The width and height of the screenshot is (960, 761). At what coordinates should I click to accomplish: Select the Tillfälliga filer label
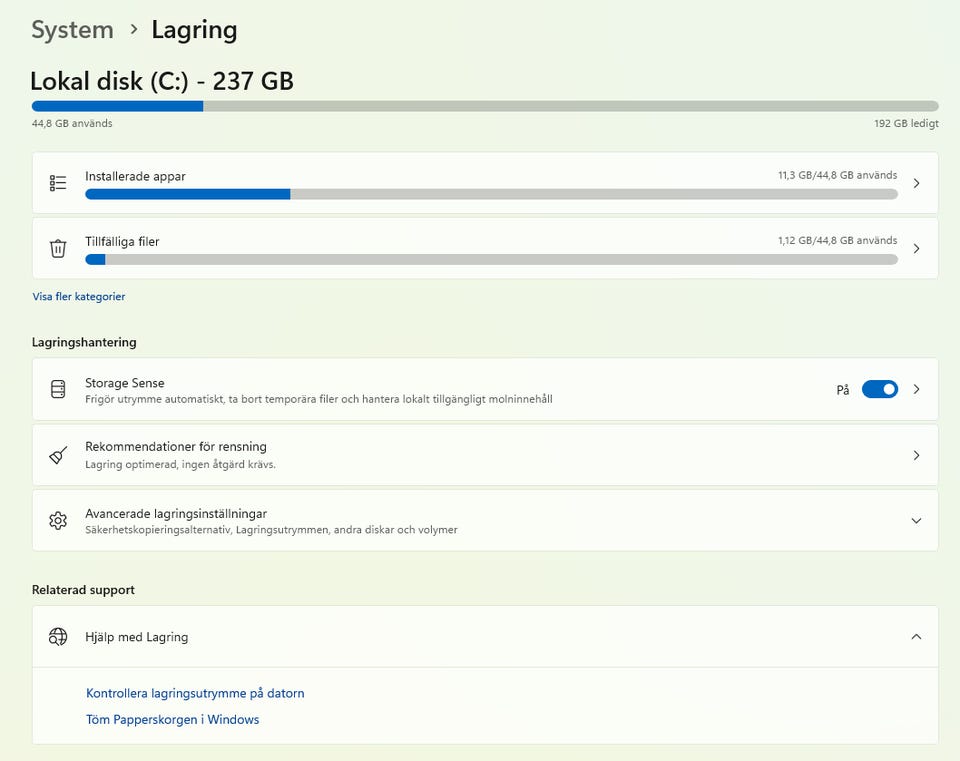[x=122, y=242]
